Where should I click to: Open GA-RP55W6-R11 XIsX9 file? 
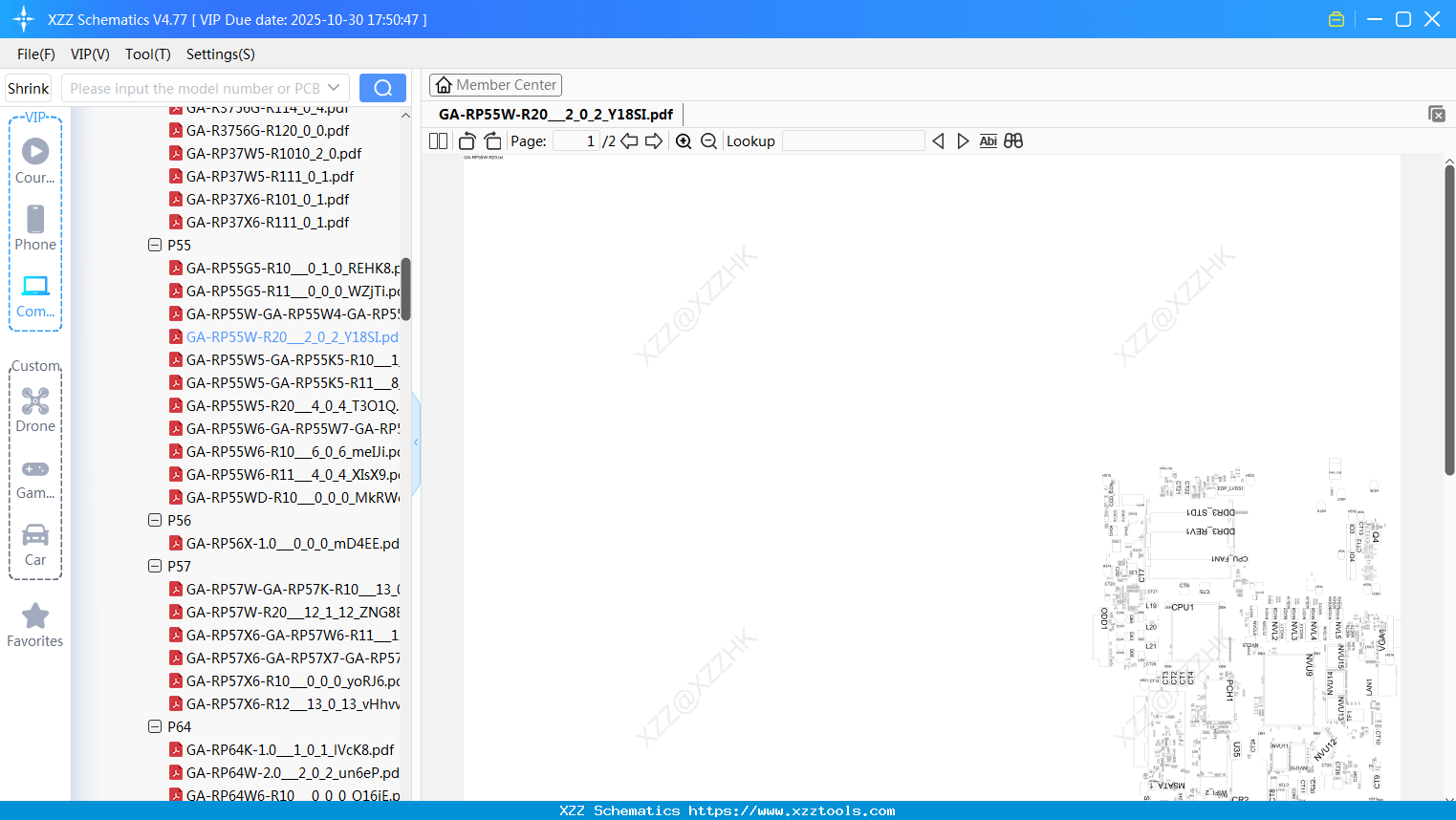point(285,474)
